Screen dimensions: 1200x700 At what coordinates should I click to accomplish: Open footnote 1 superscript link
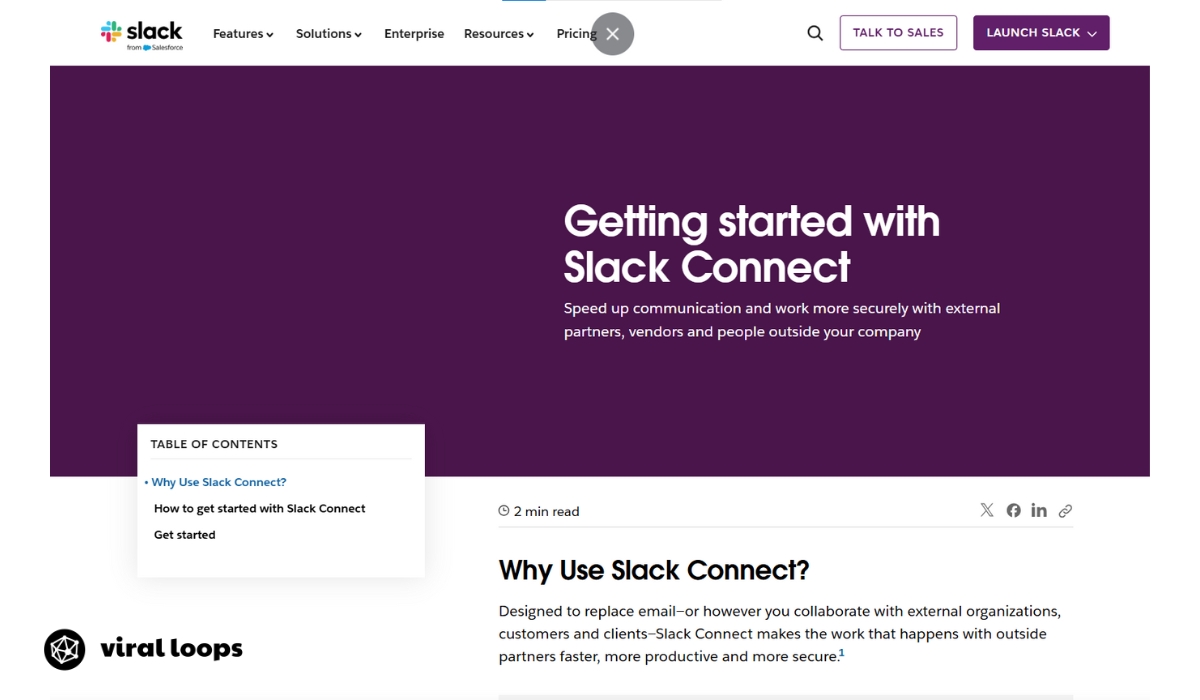pyautogui.click(x=842, y=653)
